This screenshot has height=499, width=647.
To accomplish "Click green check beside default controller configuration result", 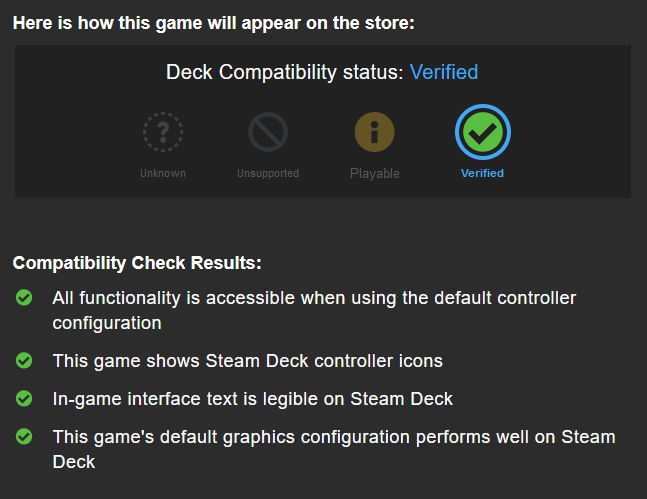I will 25,298.
